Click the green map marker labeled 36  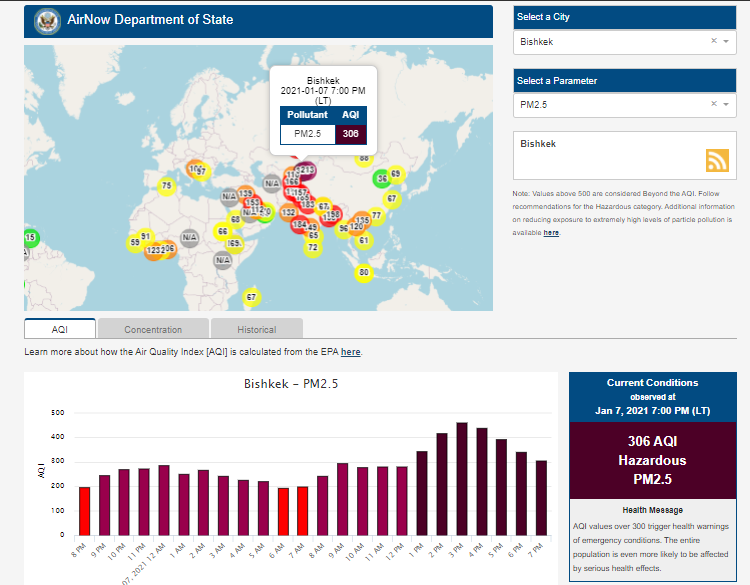point(381,178)
